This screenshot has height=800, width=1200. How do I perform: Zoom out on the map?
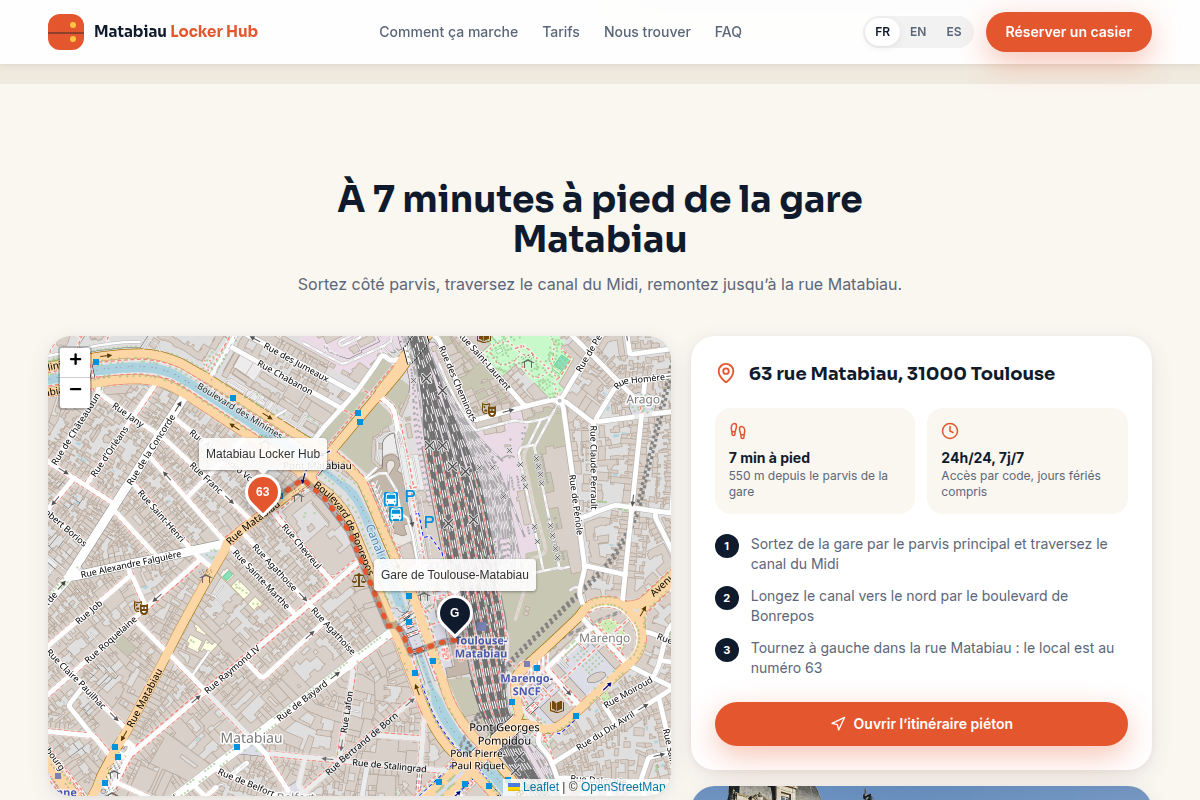click(x=75, y=390)
